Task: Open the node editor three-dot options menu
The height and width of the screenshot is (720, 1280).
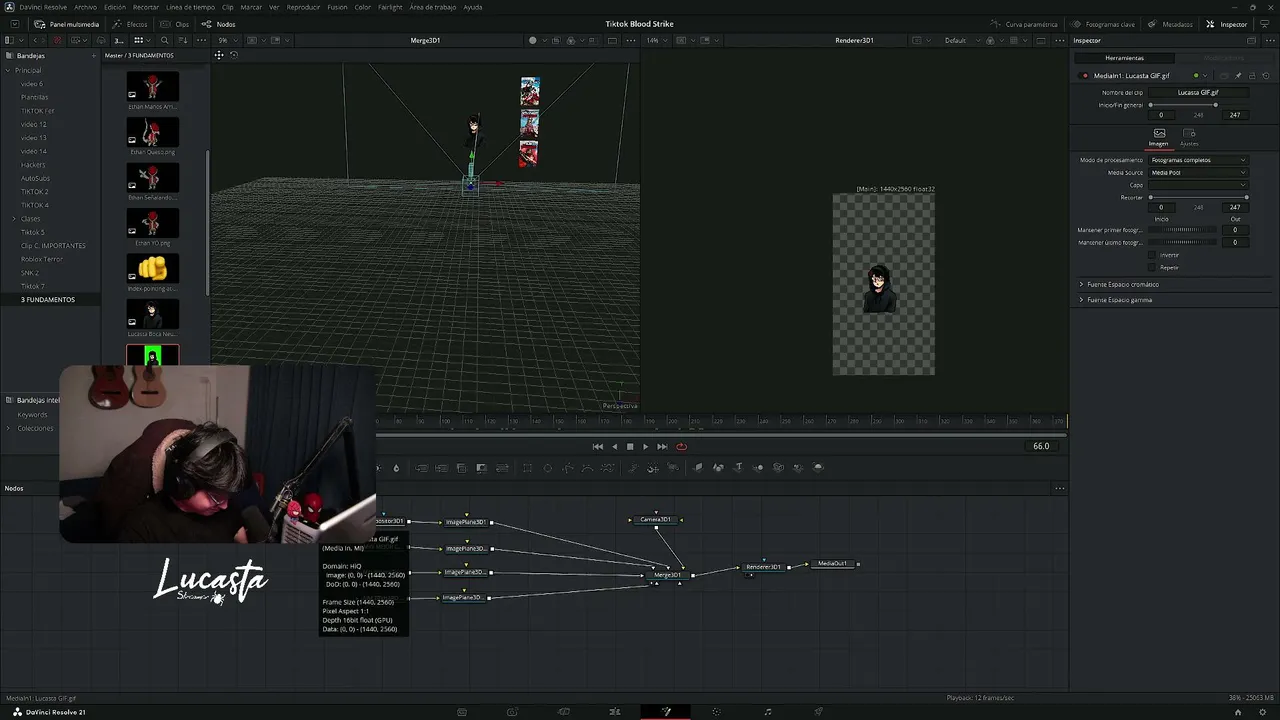Action: 1060,489
